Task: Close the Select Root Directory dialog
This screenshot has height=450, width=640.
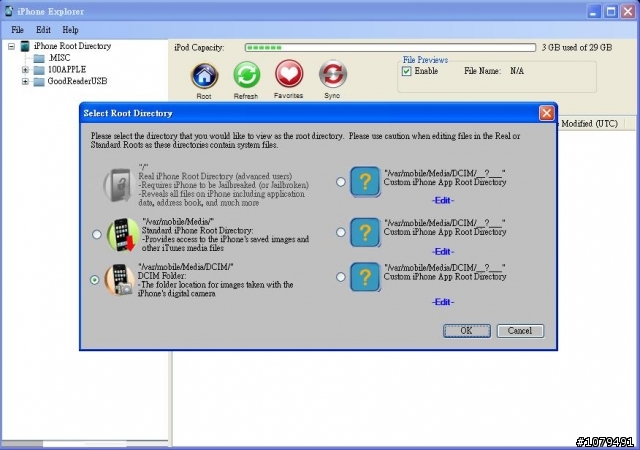Action: point(547,113)
